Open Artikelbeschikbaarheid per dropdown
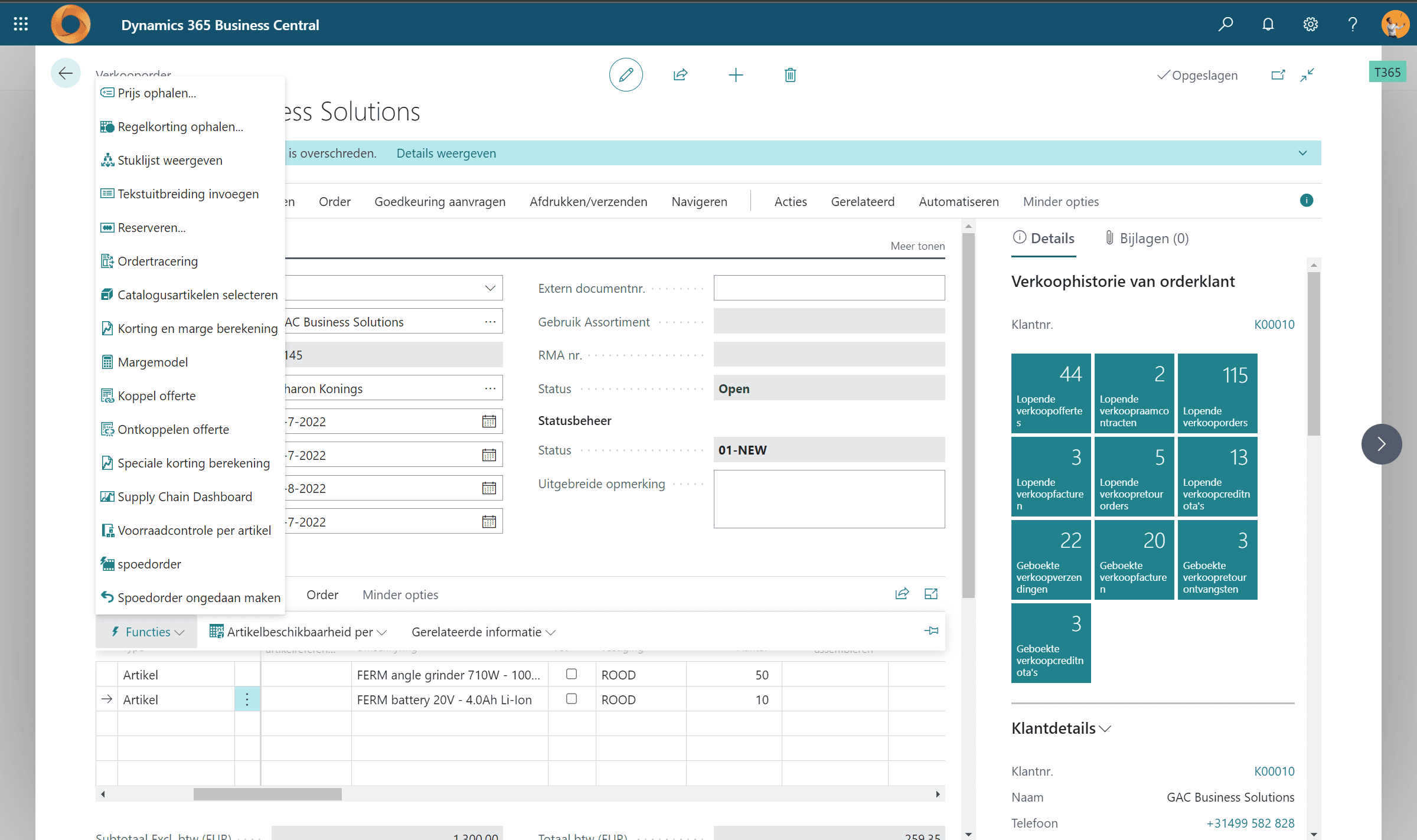 coord(298,632)
